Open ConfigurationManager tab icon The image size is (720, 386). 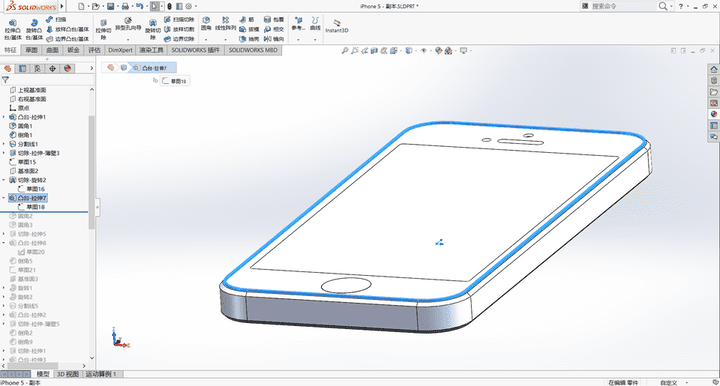point(37,68)
